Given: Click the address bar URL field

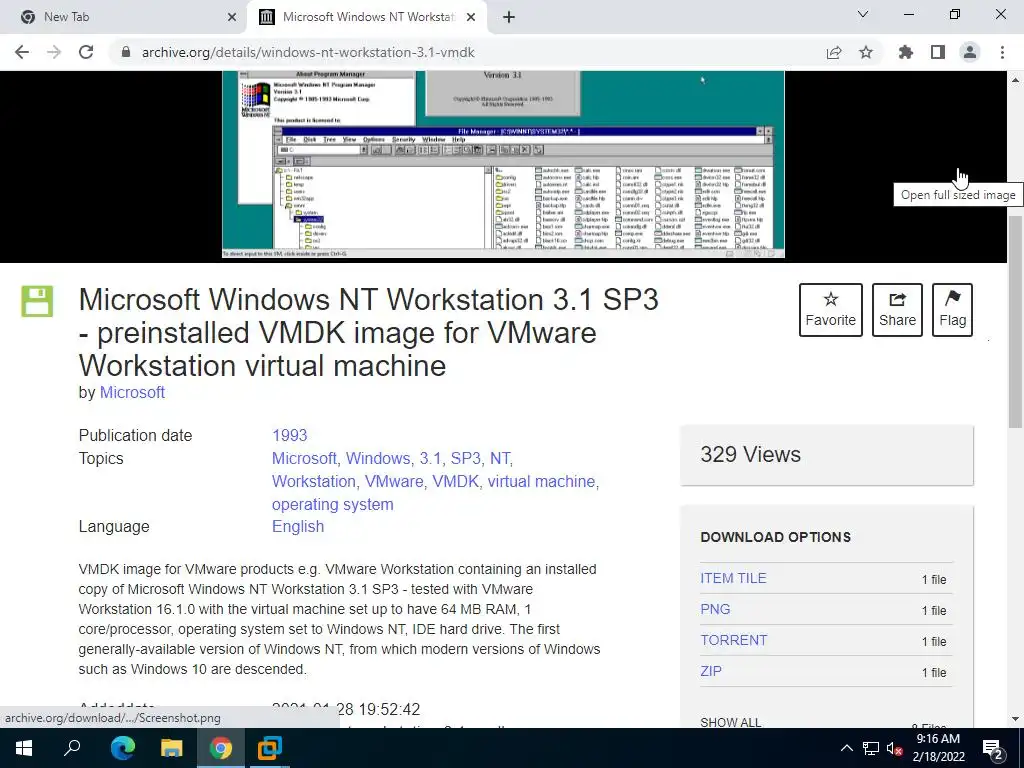Looking at the screenshot, I should 470,52.
